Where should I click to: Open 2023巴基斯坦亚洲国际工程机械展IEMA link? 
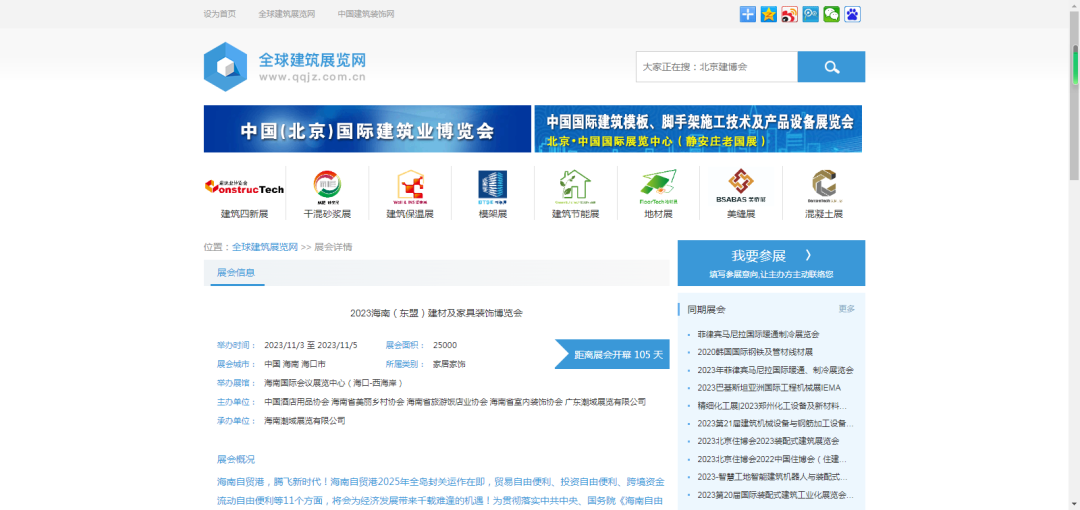click(x=769, y=388)
